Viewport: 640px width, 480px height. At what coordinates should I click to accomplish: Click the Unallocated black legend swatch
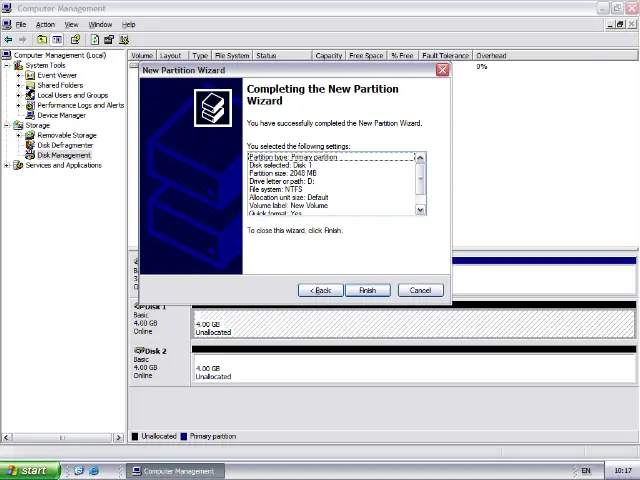point(135,436)
